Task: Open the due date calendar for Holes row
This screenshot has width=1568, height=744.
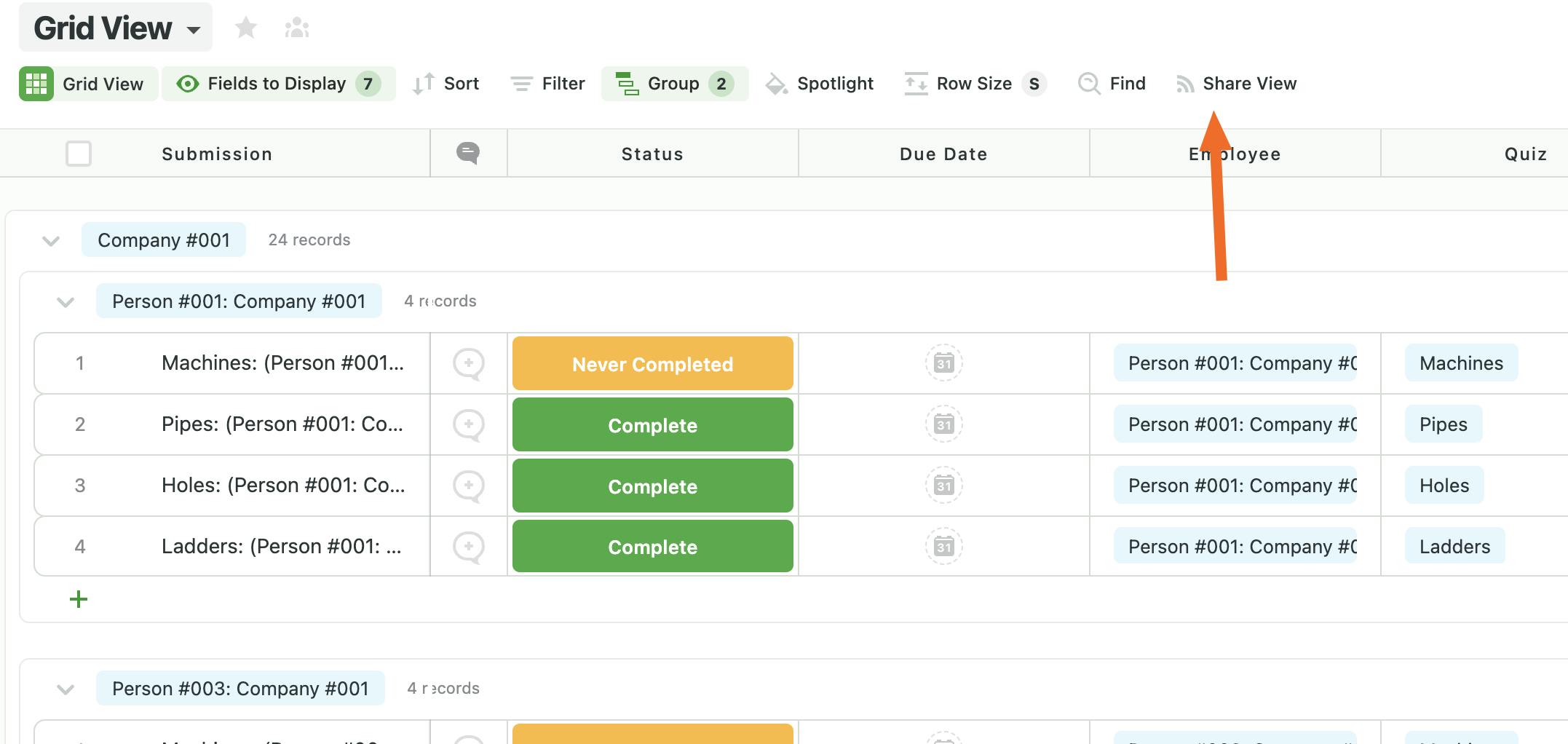Action: click(x=943, y=486)
